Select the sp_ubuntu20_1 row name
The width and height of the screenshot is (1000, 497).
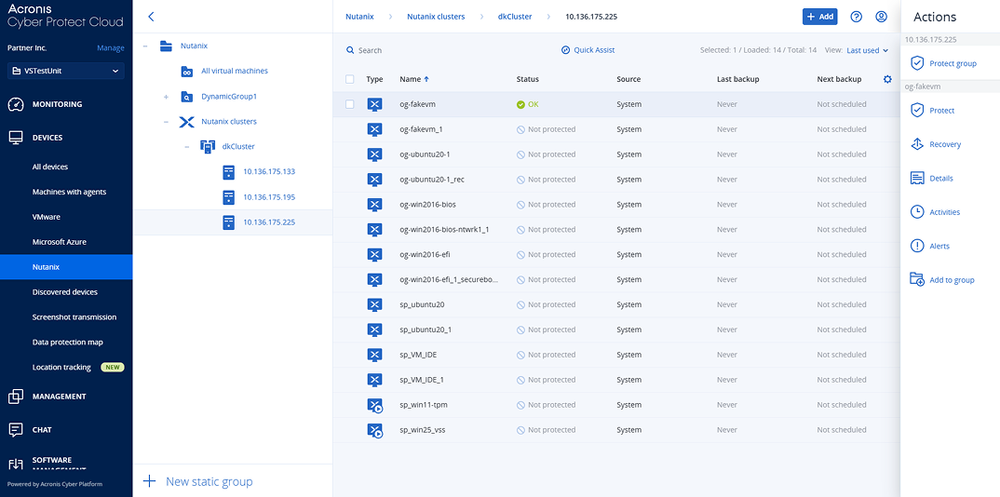click(x=425, y=330)
